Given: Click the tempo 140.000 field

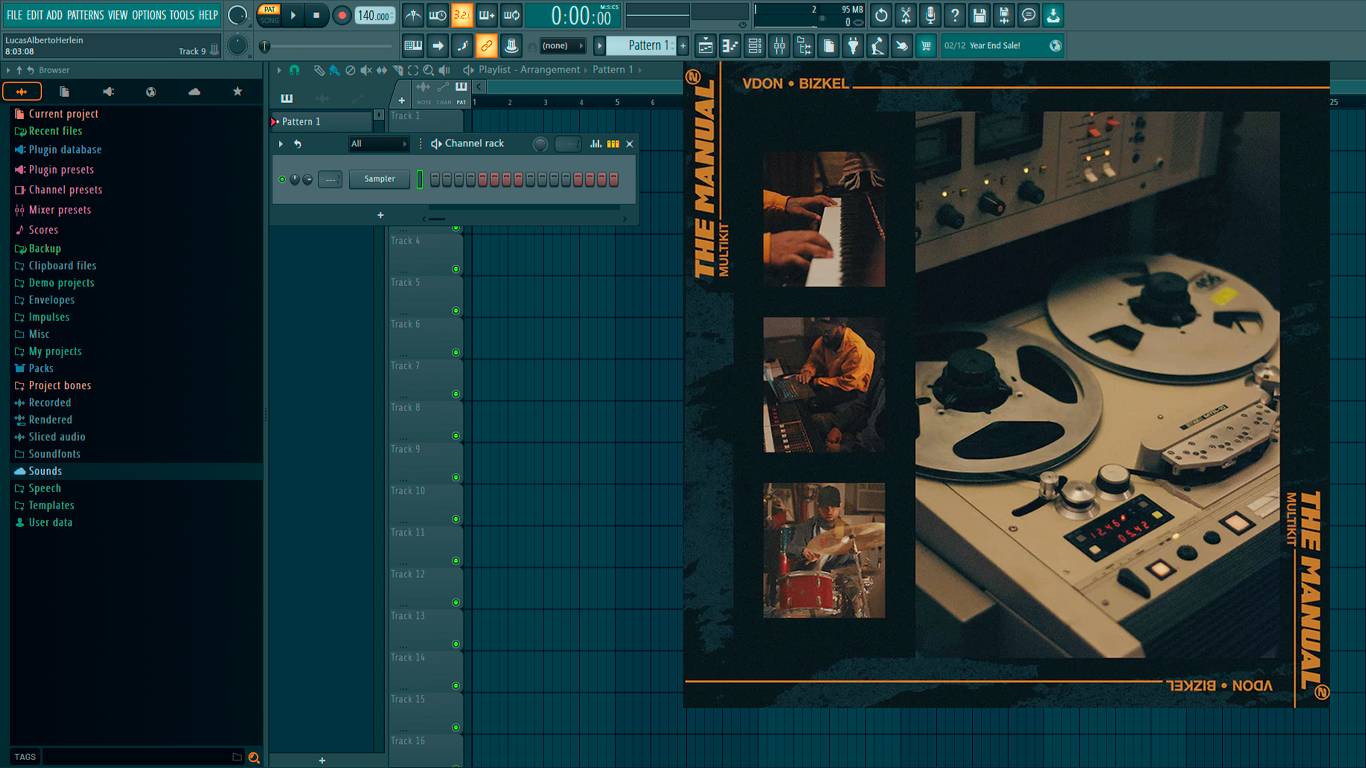Looking at the screenshot, I should (x=375, y=15).
